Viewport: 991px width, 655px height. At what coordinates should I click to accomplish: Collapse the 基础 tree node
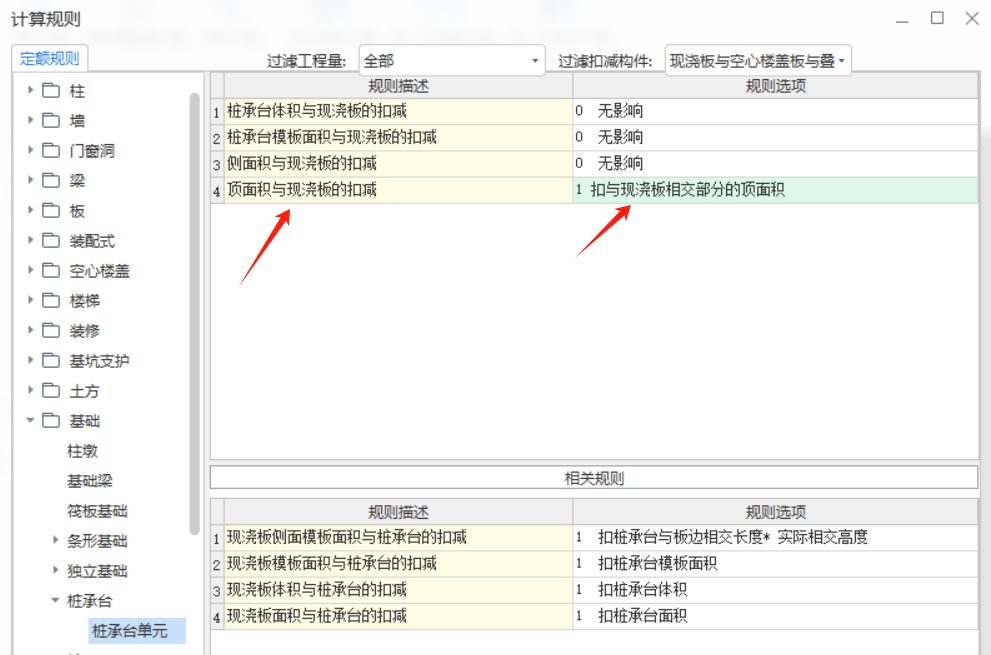point(30,420)
